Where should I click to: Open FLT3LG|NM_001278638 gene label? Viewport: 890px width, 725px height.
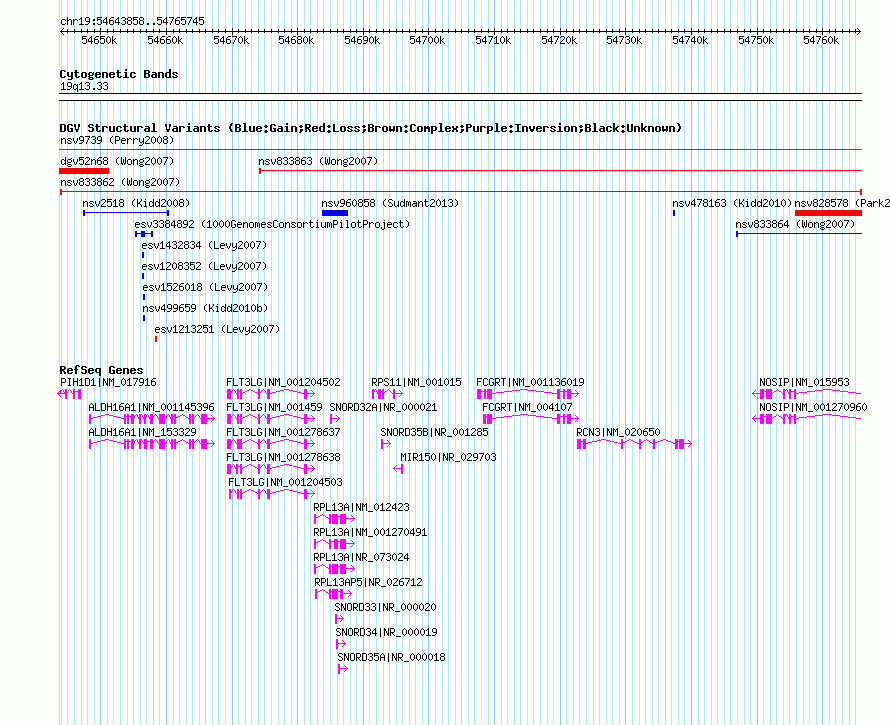point(283,458)
